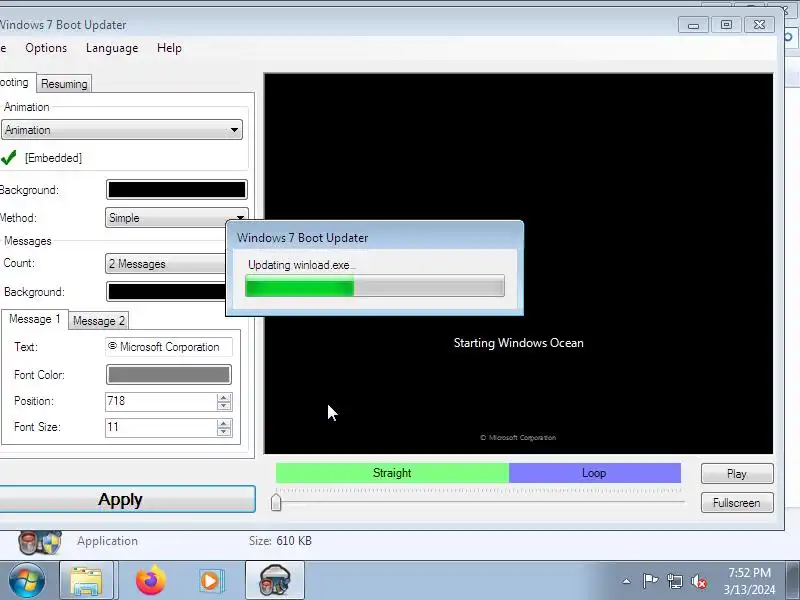Click the Boot Updater taskbar icon
800x600 pixels.
275,581
